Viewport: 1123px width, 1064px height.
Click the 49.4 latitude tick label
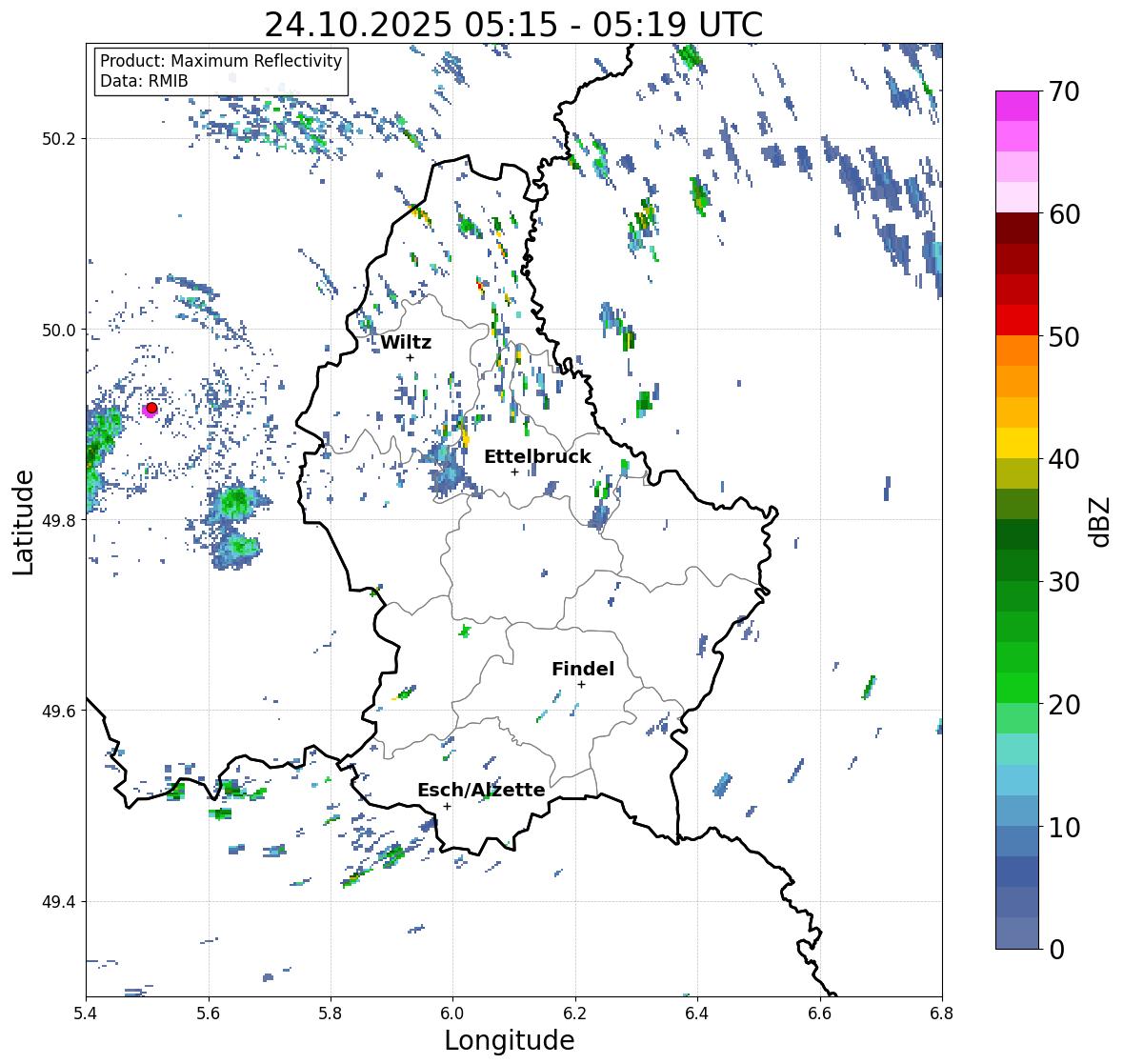(59, 901)
